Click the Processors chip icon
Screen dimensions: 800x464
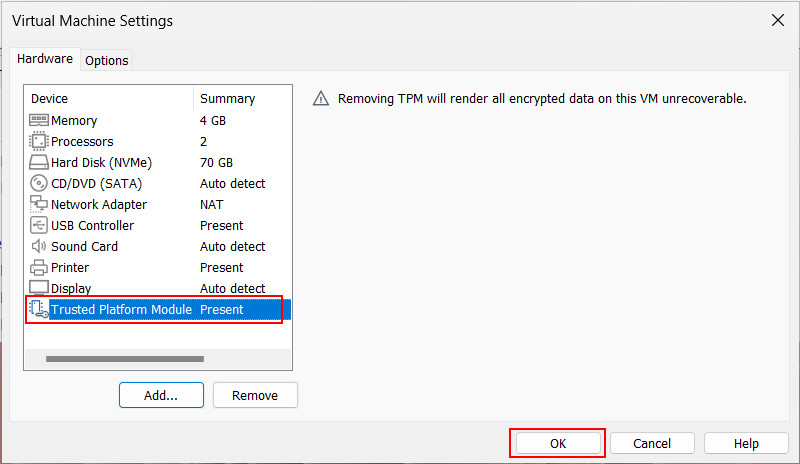coord(39,141)
